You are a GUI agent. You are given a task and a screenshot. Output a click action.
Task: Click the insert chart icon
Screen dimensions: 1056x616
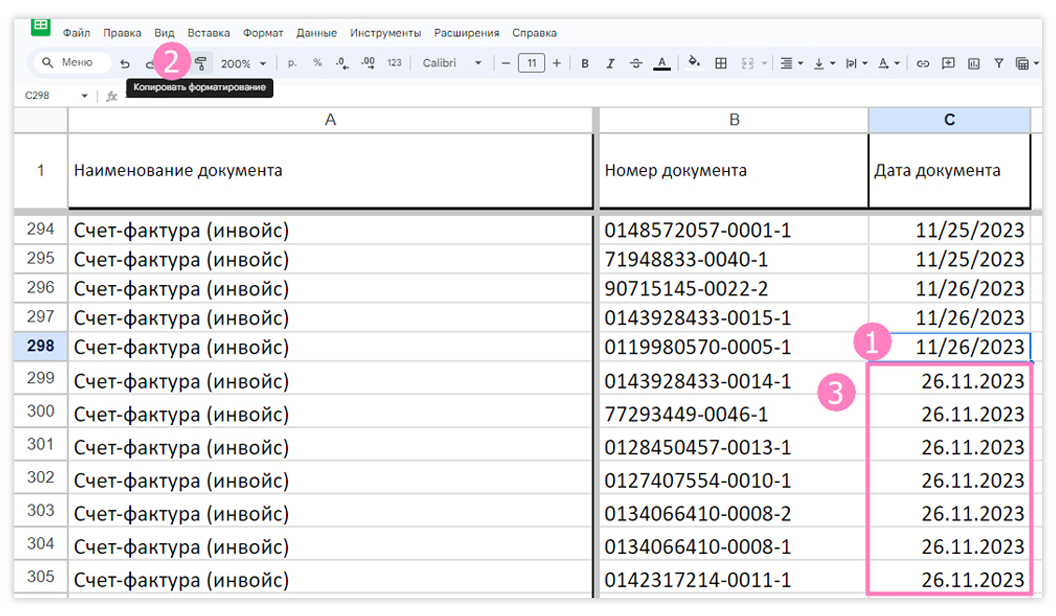[974, 63]
